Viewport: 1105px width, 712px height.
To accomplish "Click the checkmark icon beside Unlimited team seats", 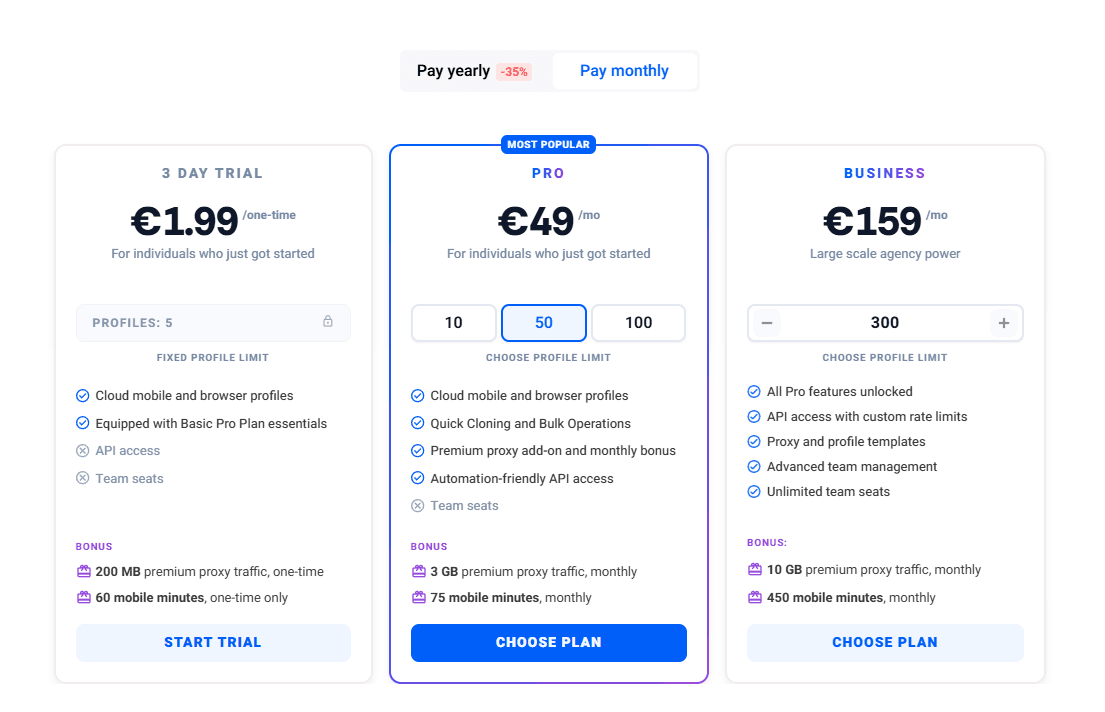I will pyautogui.click(x=754, y=491).
